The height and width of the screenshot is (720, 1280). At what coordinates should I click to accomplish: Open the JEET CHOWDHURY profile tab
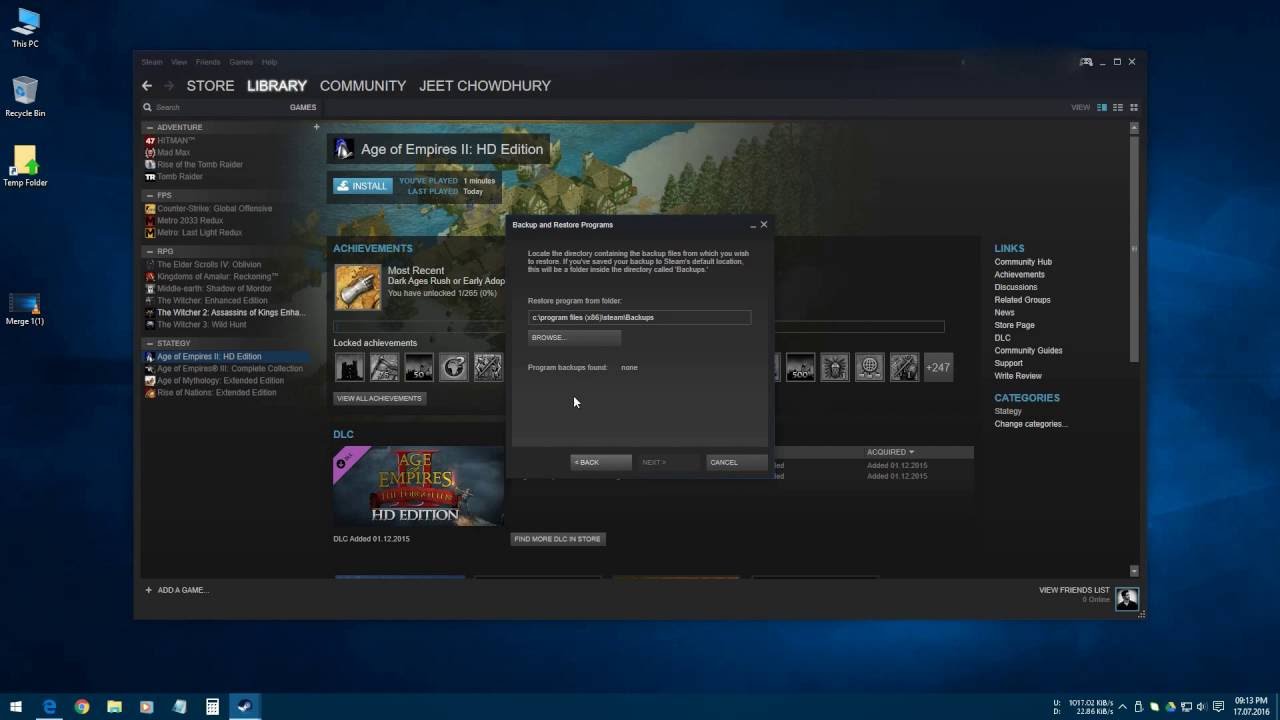485,86
